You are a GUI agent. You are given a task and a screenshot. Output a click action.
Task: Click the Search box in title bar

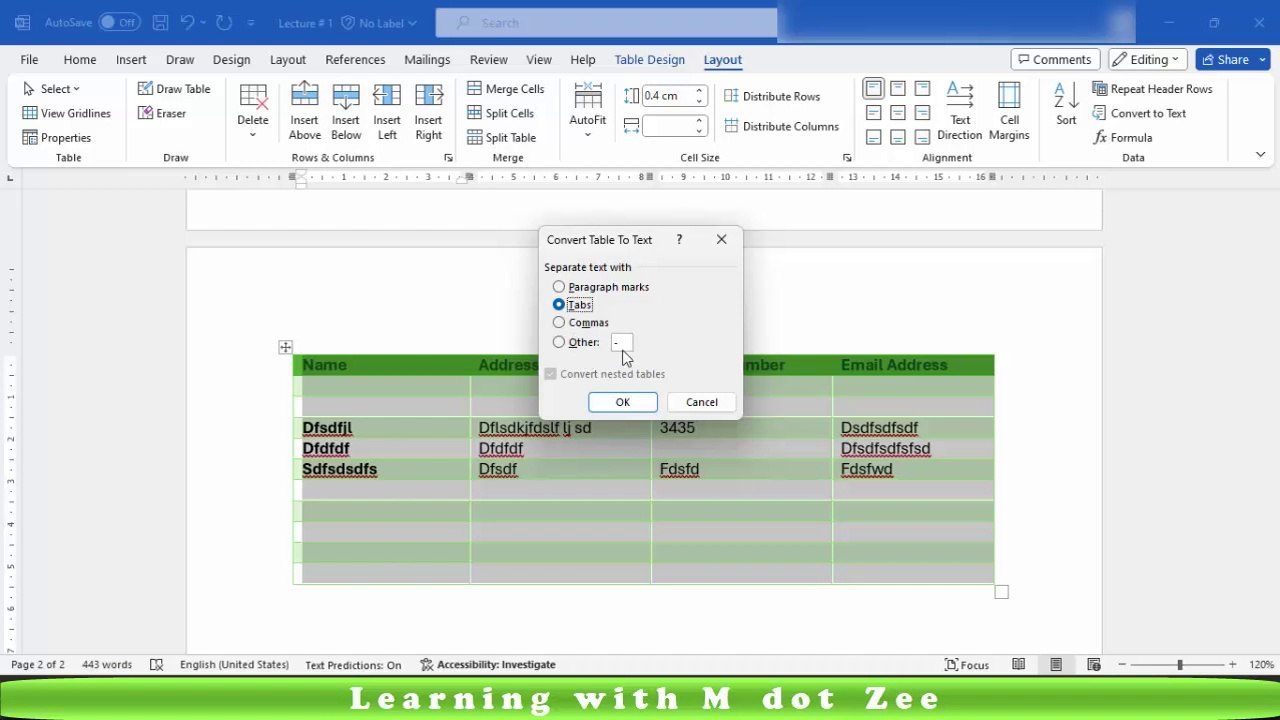tap(606, 22)
